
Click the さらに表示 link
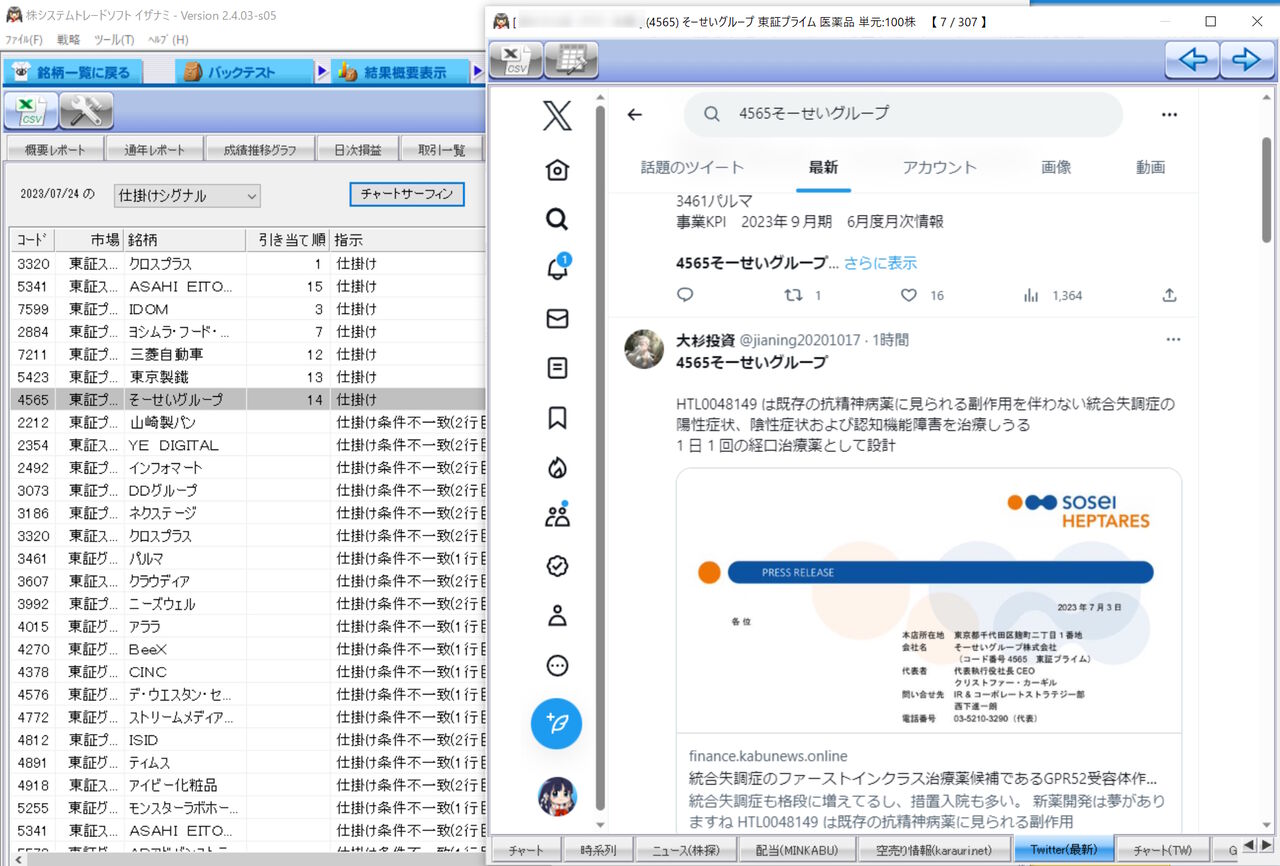pos(880,263)
